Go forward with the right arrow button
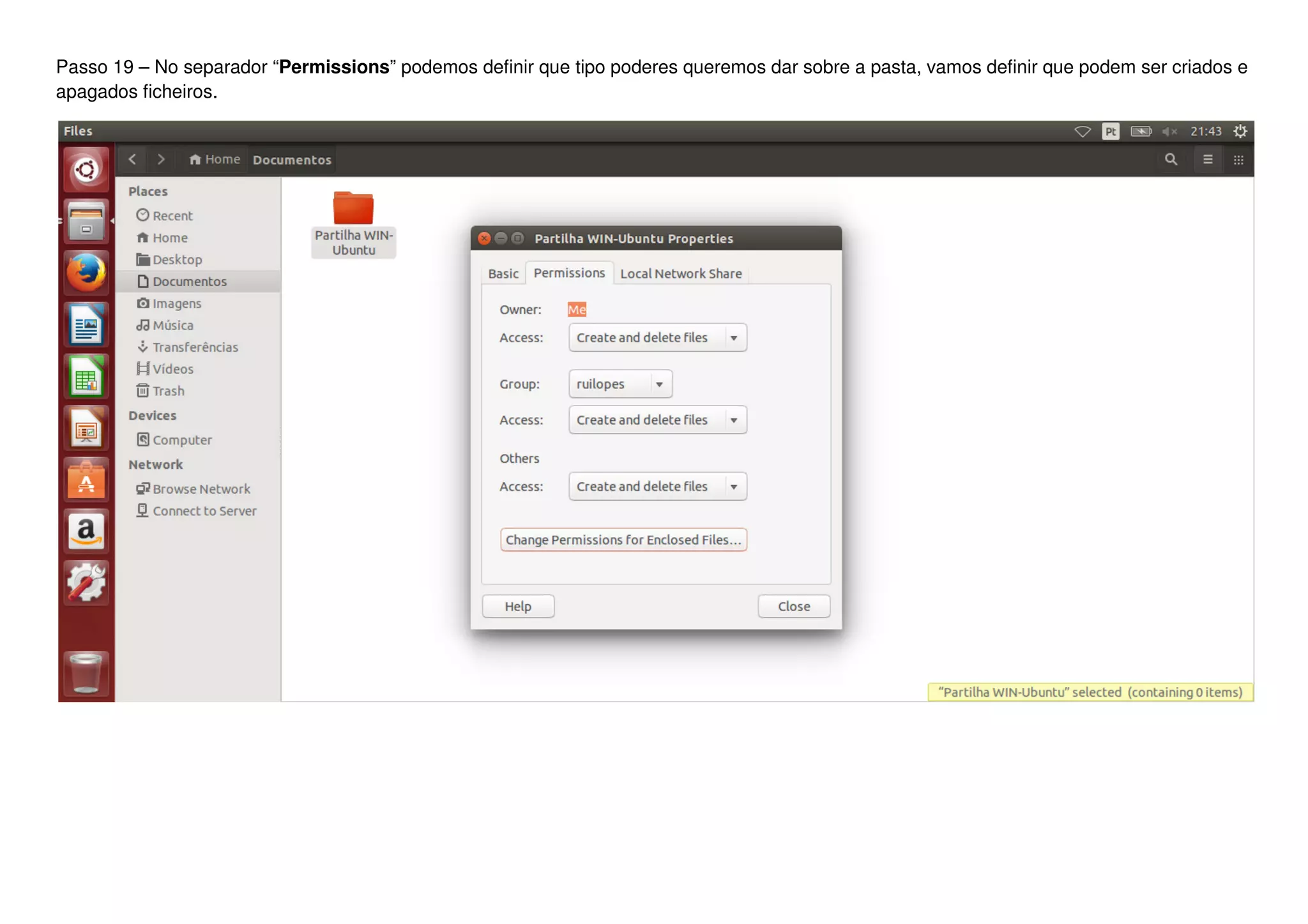The height and width of the screenshot is (924, 1308). click(161, 160)
